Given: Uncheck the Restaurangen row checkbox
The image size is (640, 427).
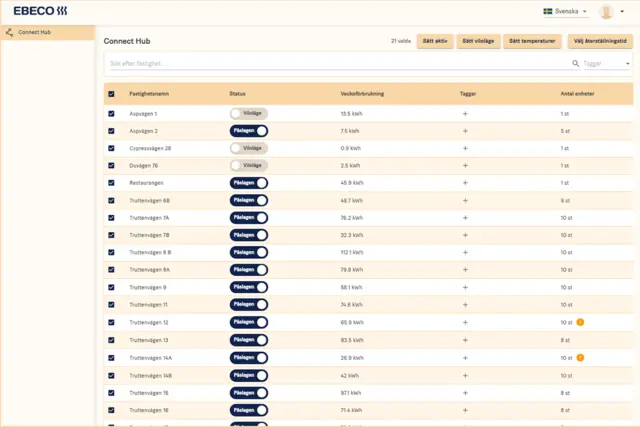Looking at the screenshot, I should tap(111, 183).
